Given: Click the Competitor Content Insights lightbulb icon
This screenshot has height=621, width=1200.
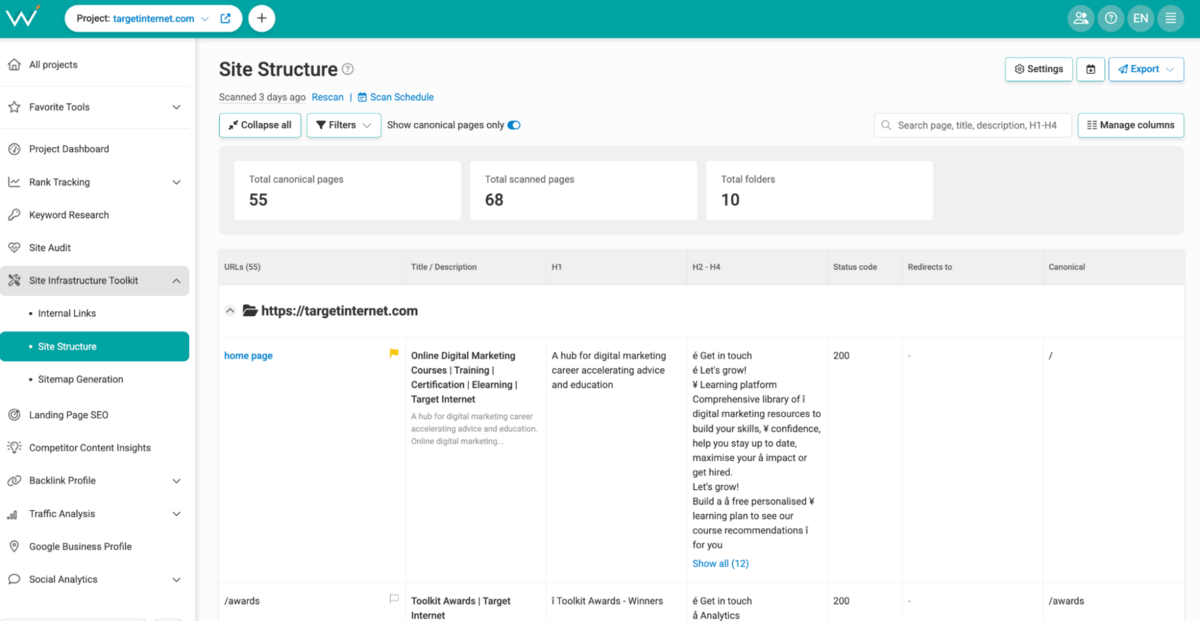Looking at the screenshot, I should pos(14,448).
